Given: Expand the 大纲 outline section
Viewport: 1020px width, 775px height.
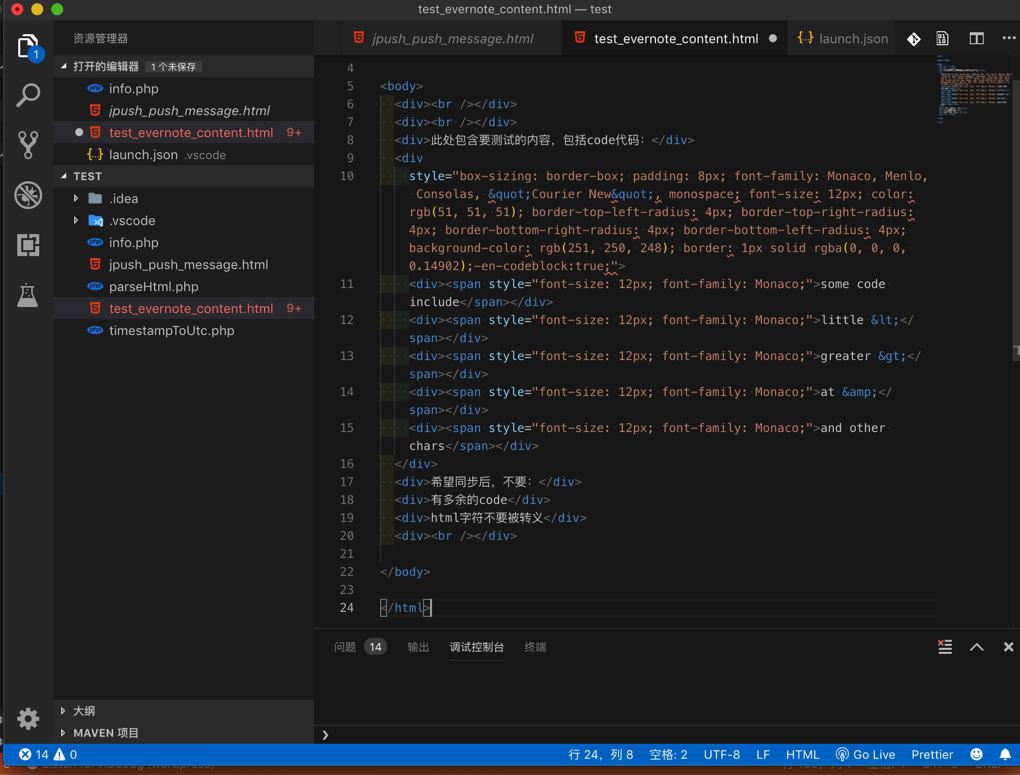Looking at the screenshot, I should [x=84, y=711].
